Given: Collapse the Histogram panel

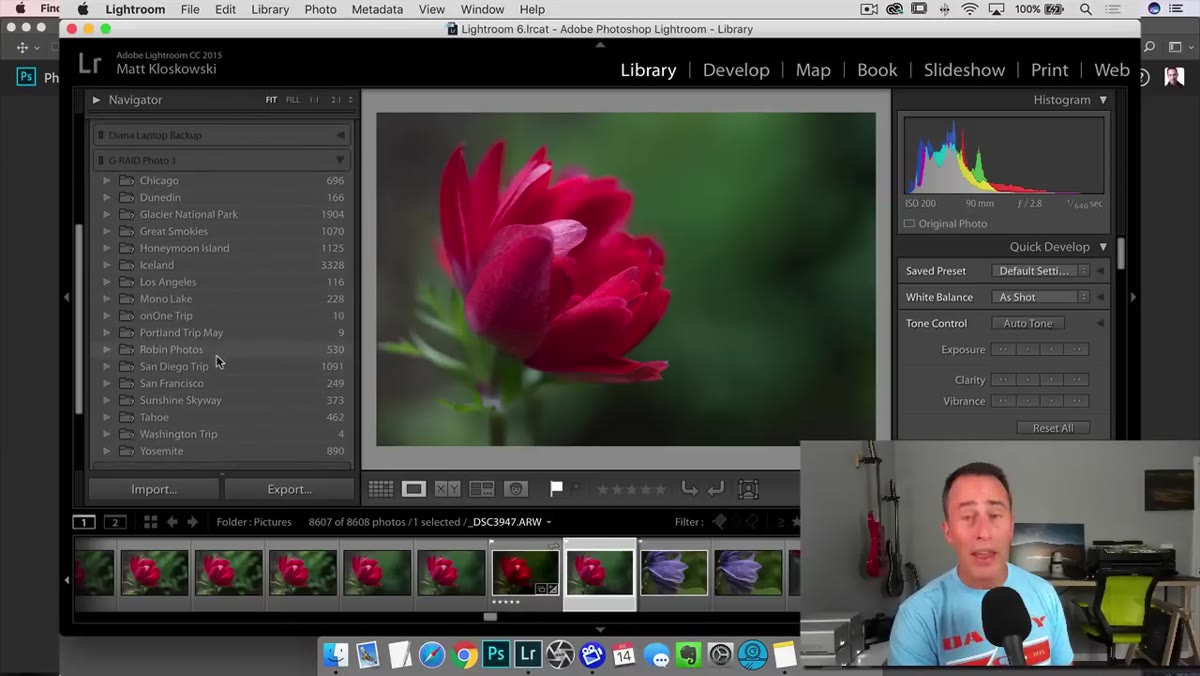Looking at the screenshot, I should tap(1103, 100).
